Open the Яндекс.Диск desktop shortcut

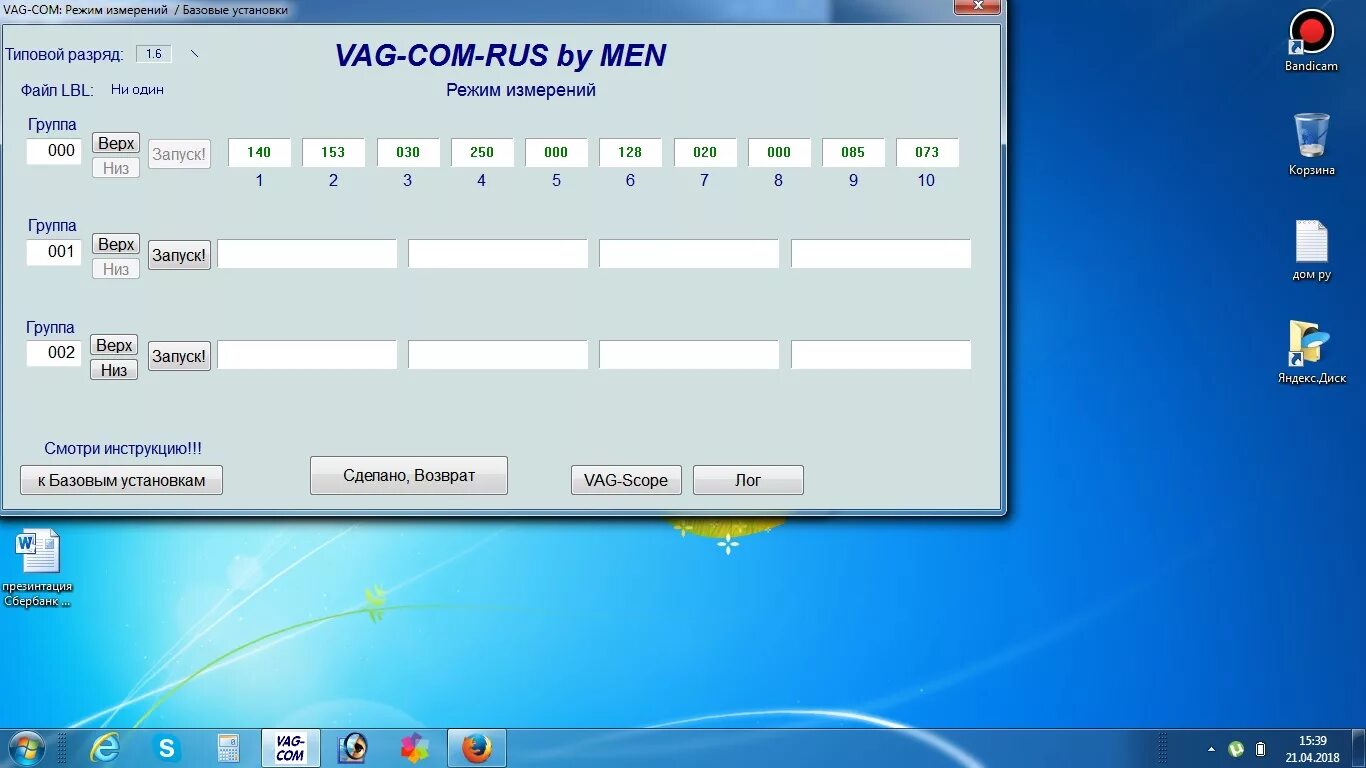[1311, 352]
